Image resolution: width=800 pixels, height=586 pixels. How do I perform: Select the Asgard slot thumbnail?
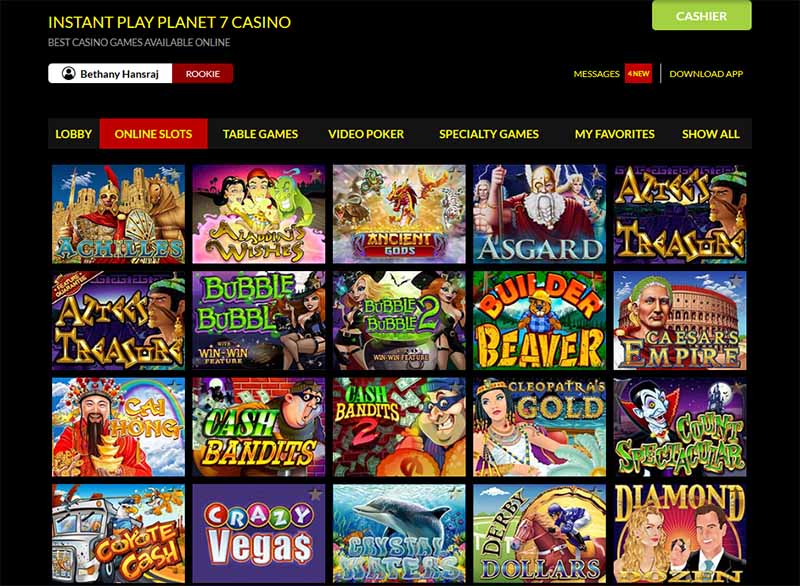point(539,214)
